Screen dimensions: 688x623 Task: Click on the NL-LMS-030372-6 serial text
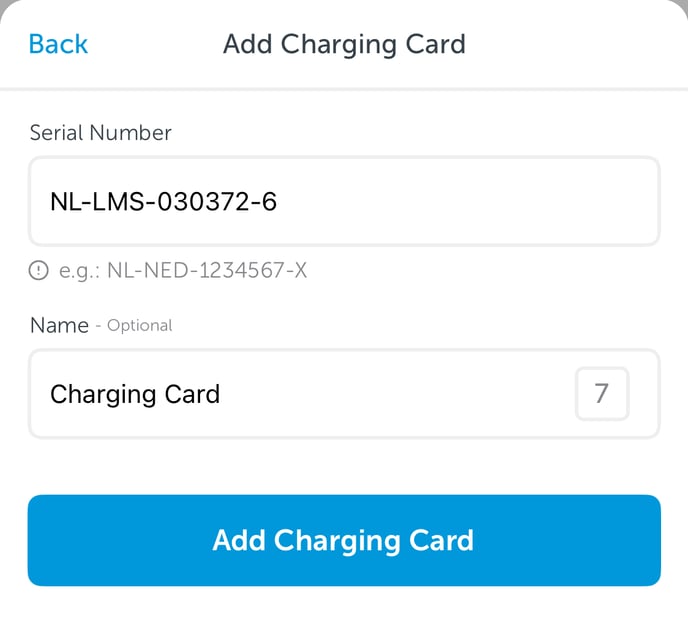[163, 202]
